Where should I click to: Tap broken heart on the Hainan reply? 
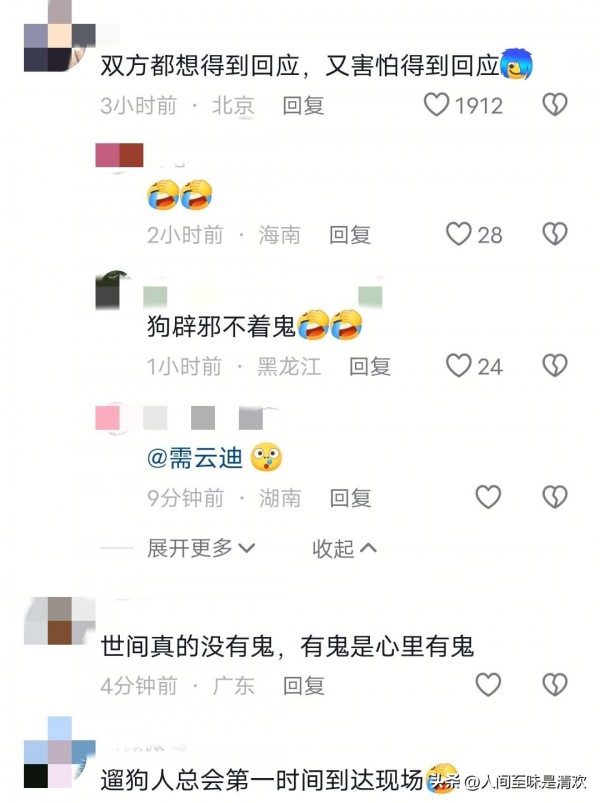pos(555,234)
